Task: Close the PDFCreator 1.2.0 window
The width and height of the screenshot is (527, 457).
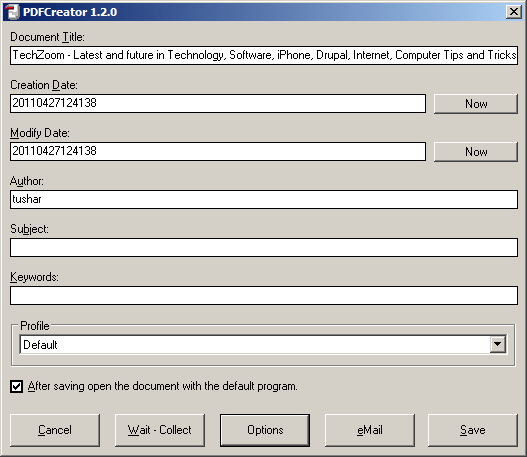Action: tap(514, 12)
